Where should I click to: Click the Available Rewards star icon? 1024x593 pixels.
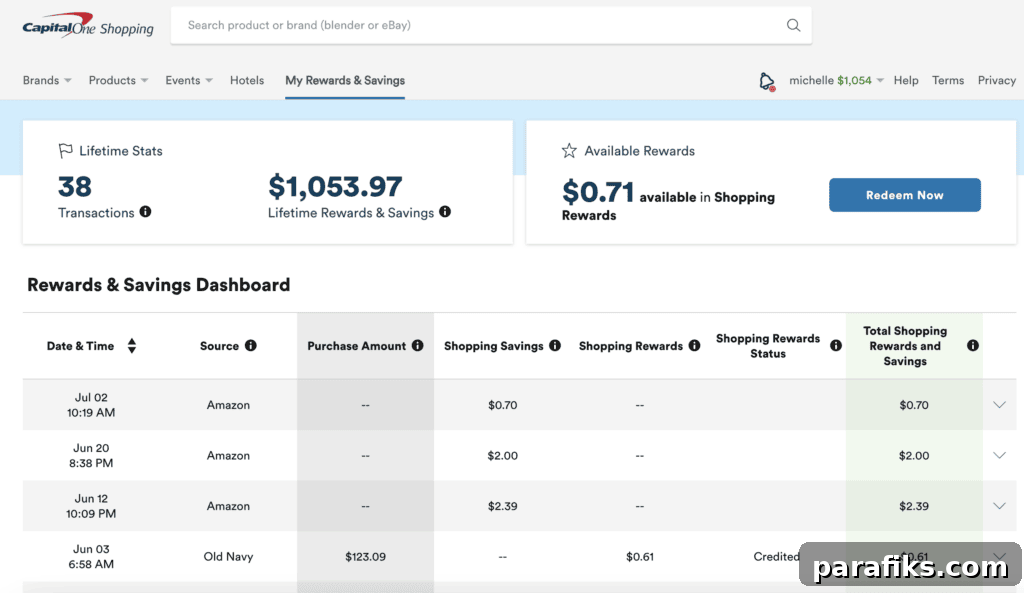(569, 151)
